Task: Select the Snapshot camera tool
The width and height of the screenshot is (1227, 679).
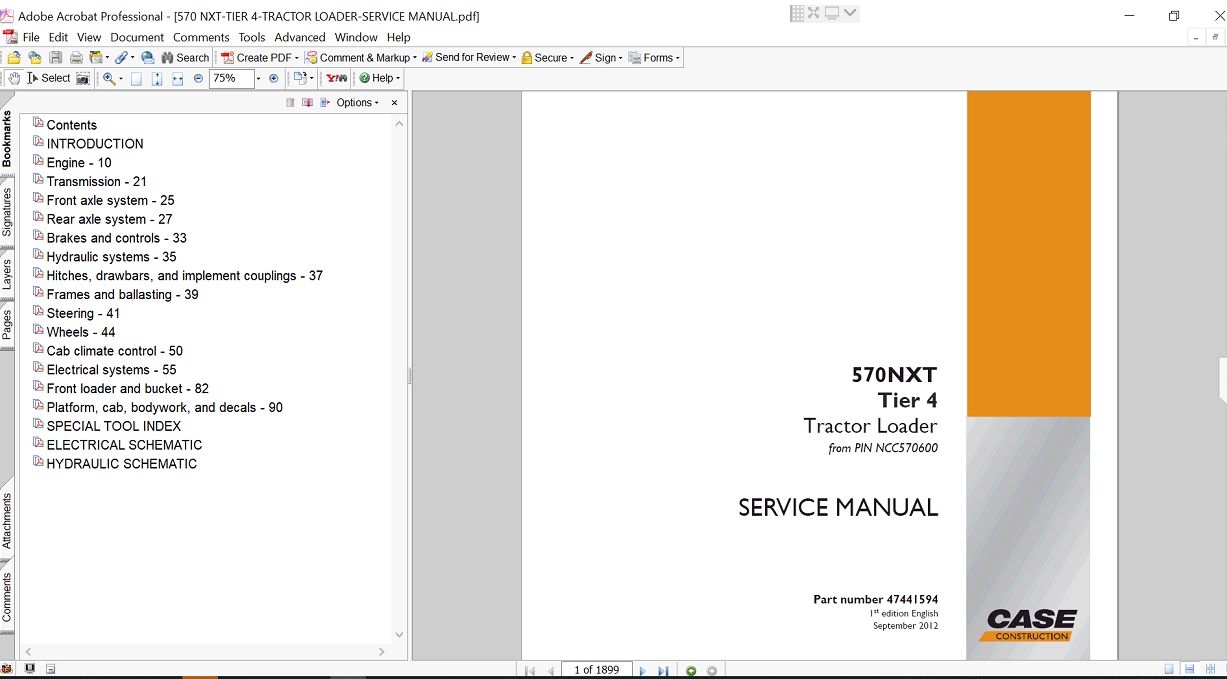Action: point(83,78)
